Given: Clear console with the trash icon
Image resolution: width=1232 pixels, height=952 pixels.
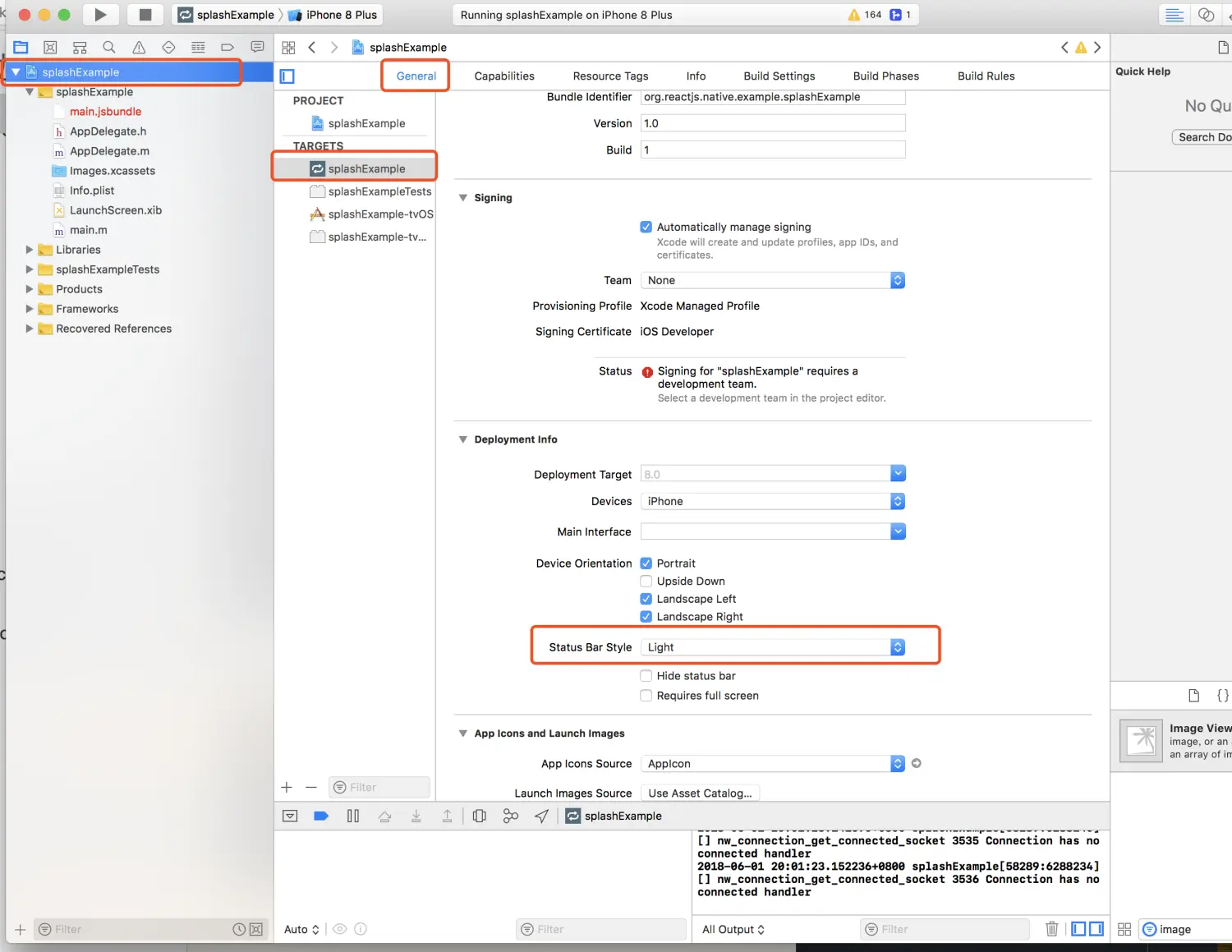Looking at the screenshot, I should point(1051,929).
